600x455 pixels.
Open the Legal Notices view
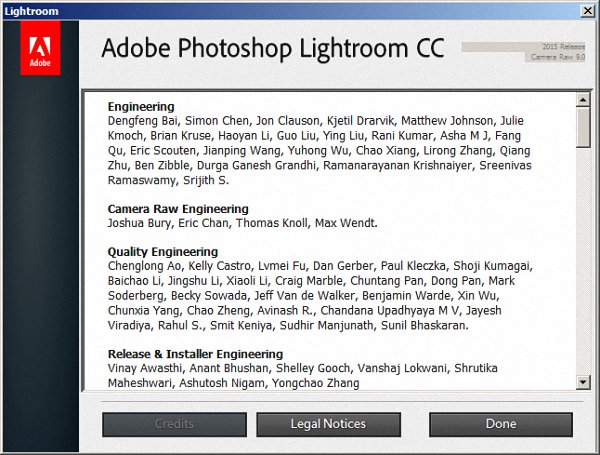click(x=328, y=424)
